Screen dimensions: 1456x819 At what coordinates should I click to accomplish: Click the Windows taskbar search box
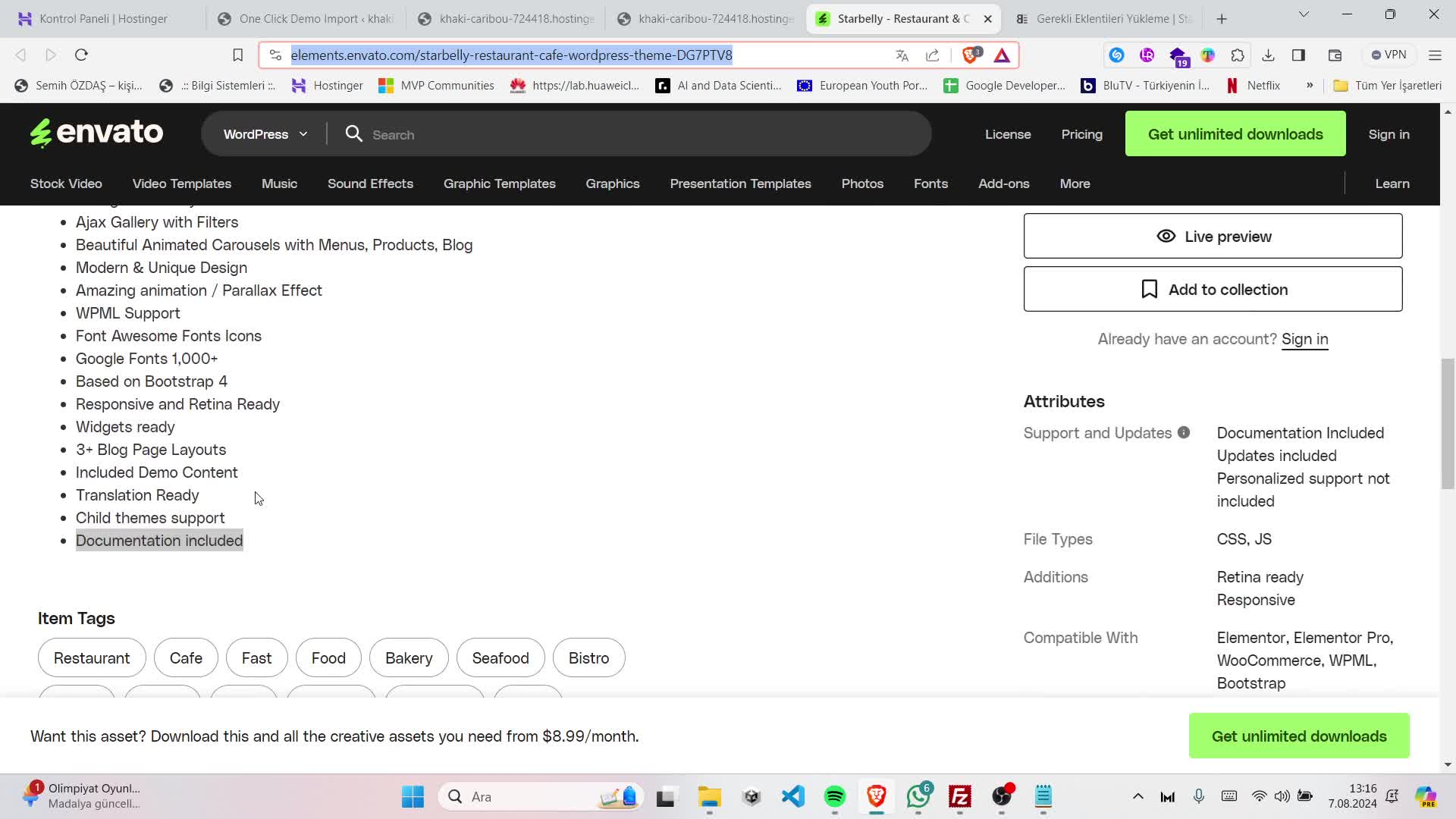click(x=541, y=796)
